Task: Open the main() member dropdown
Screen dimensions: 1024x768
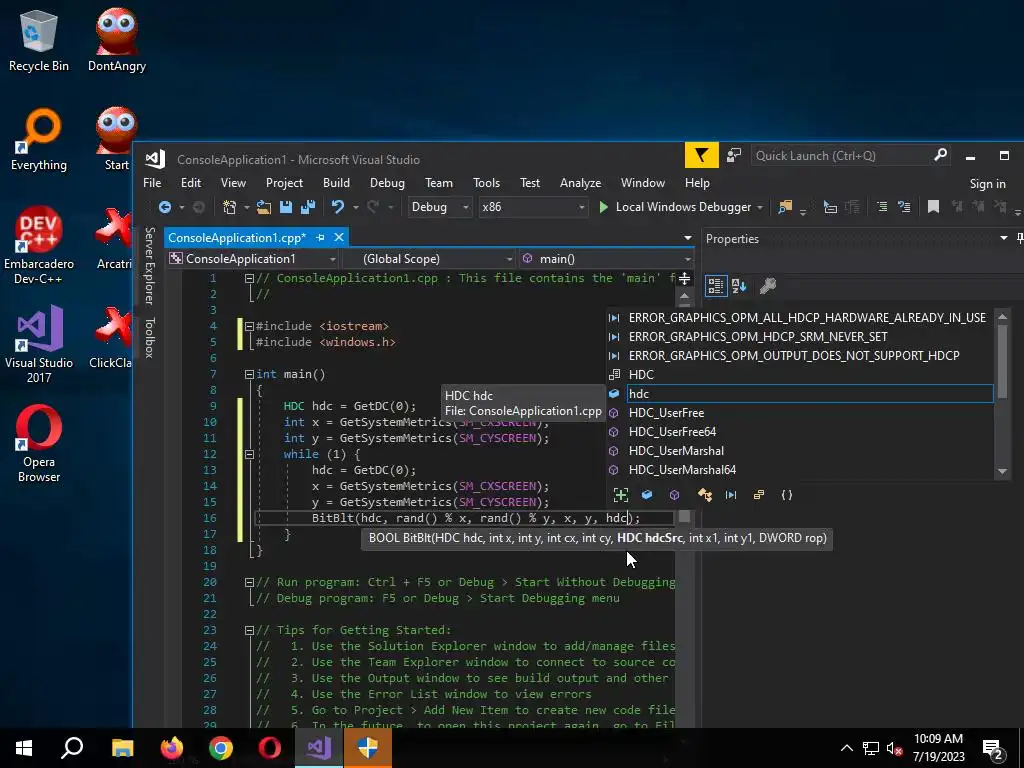Action: tap(606, 259)
